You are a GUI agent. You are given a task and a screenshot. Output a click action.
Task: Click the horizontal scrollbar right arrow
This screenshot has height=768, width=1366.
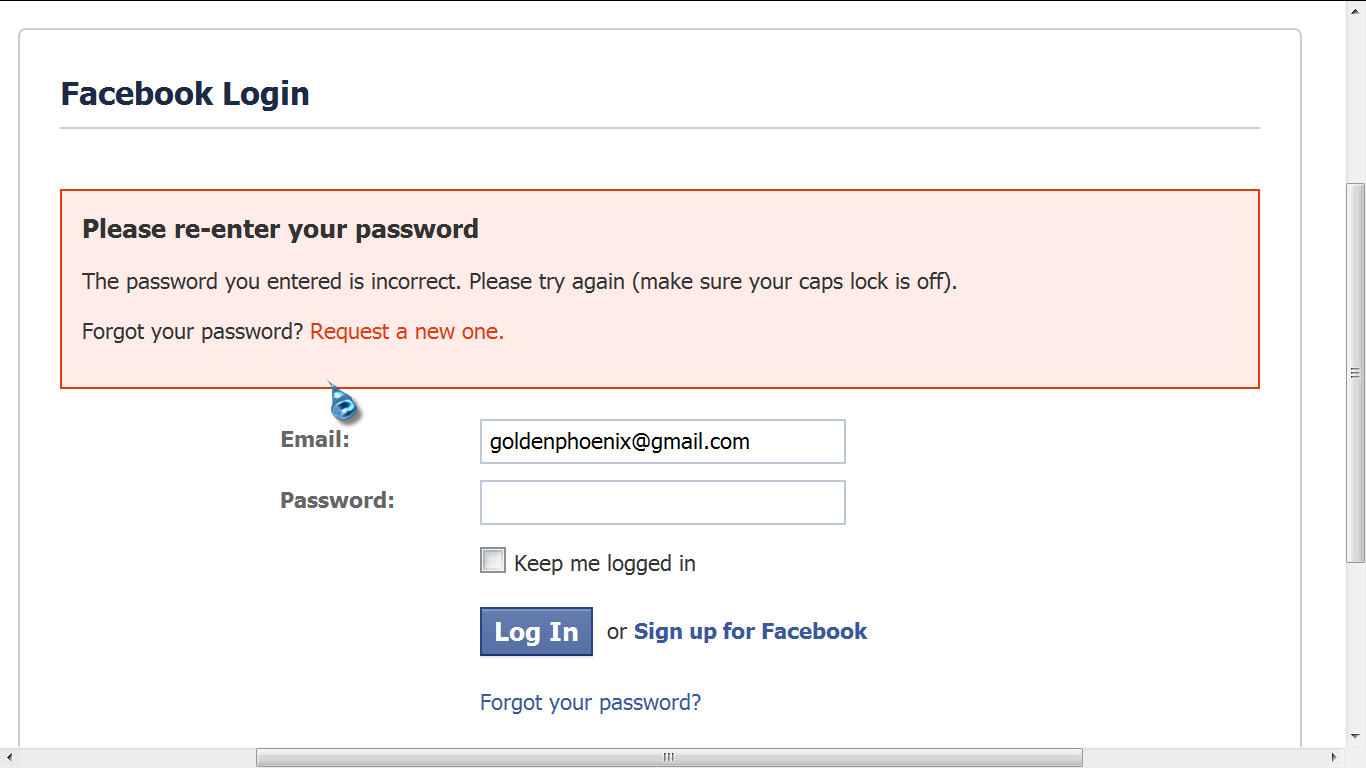pyautogui.click(x=1334, y=757)
